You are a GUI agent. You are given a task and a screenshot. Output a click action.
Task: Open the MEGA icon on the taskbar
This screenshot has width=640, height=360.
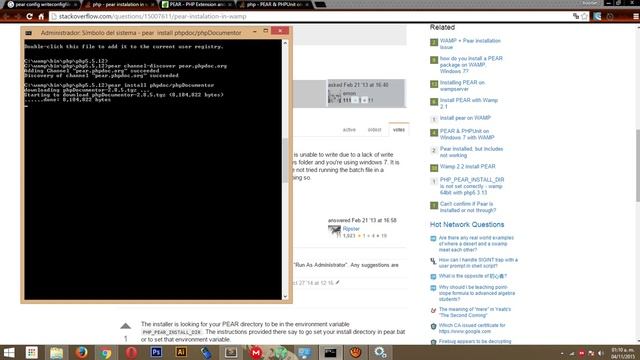coord(256,352)
